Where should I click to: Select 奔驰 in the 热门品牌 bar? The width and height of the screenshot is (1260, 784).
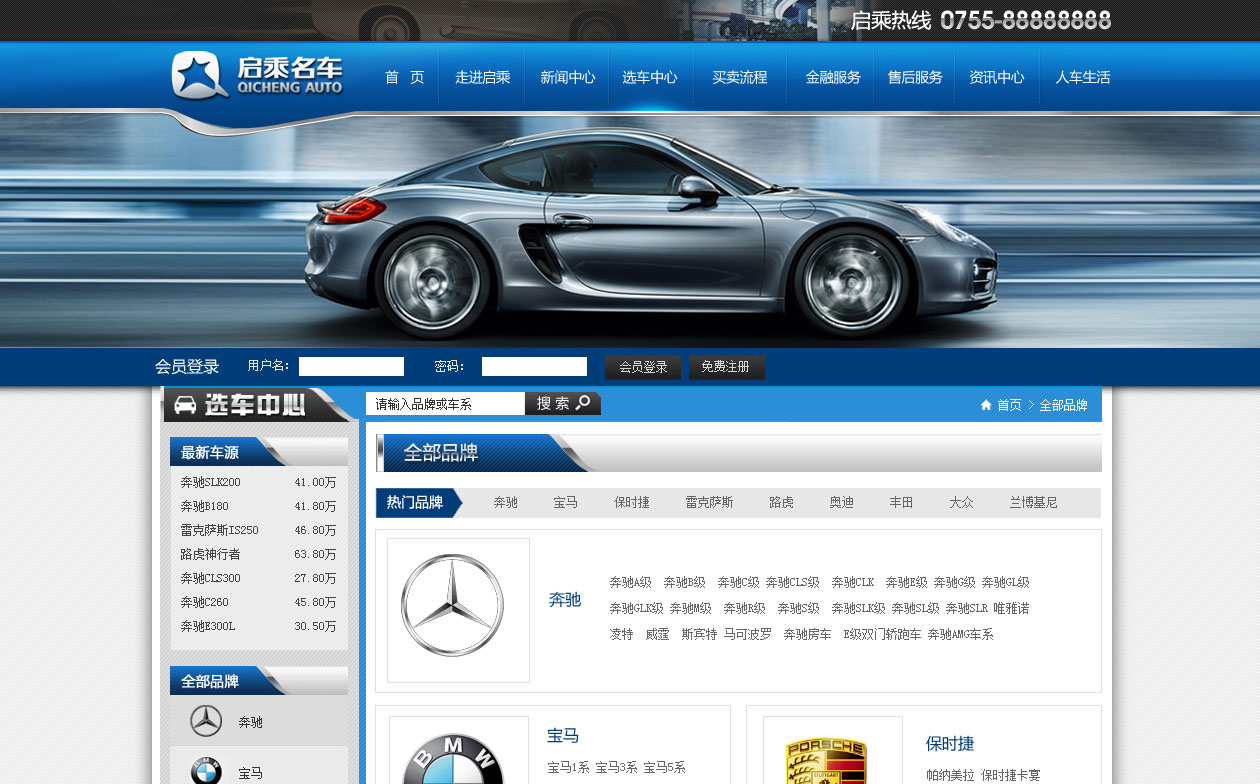pos(505,502)
